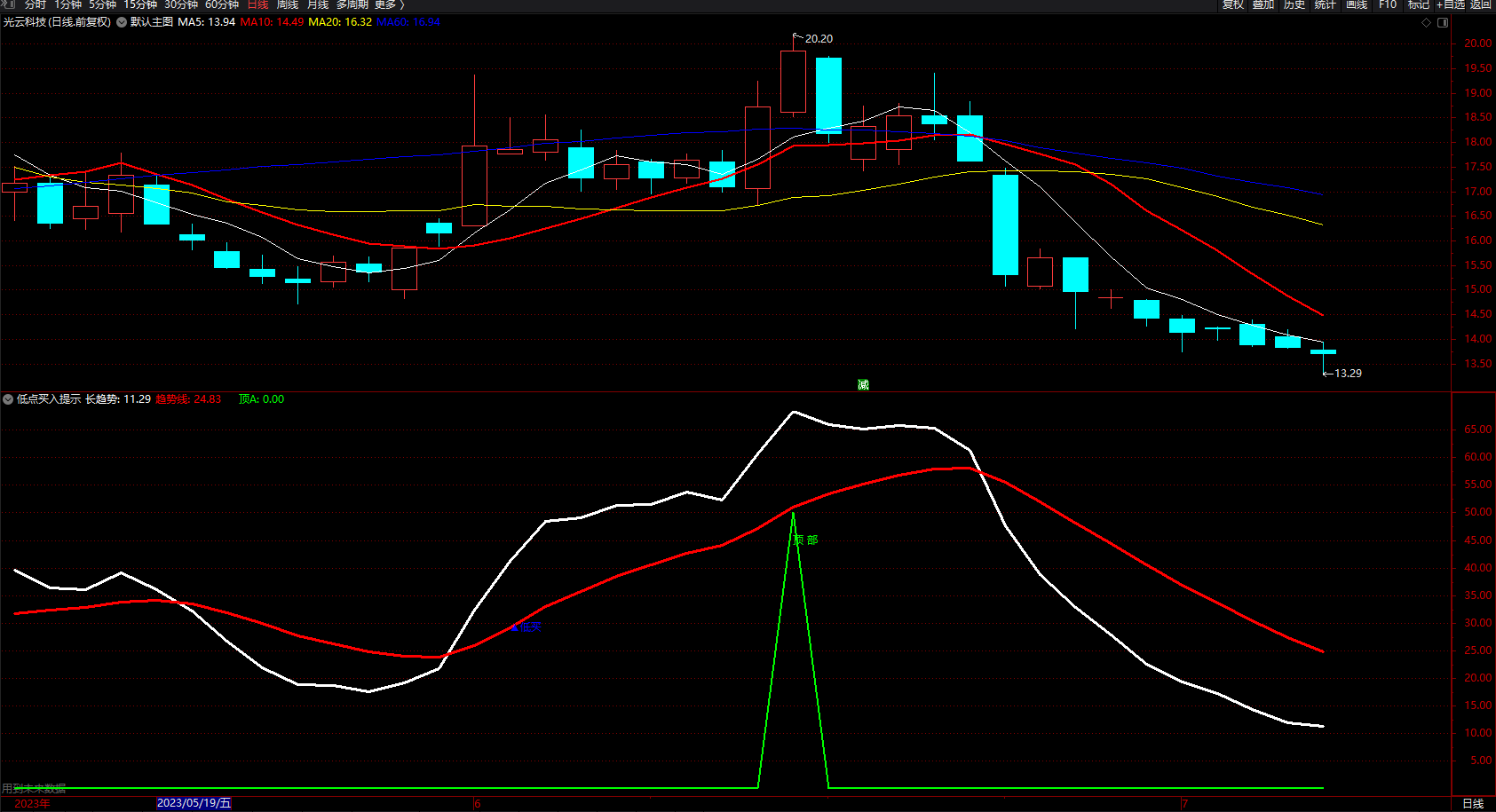Click the 顶部 signal label
1496x812 pixels.
pos(805,540)
